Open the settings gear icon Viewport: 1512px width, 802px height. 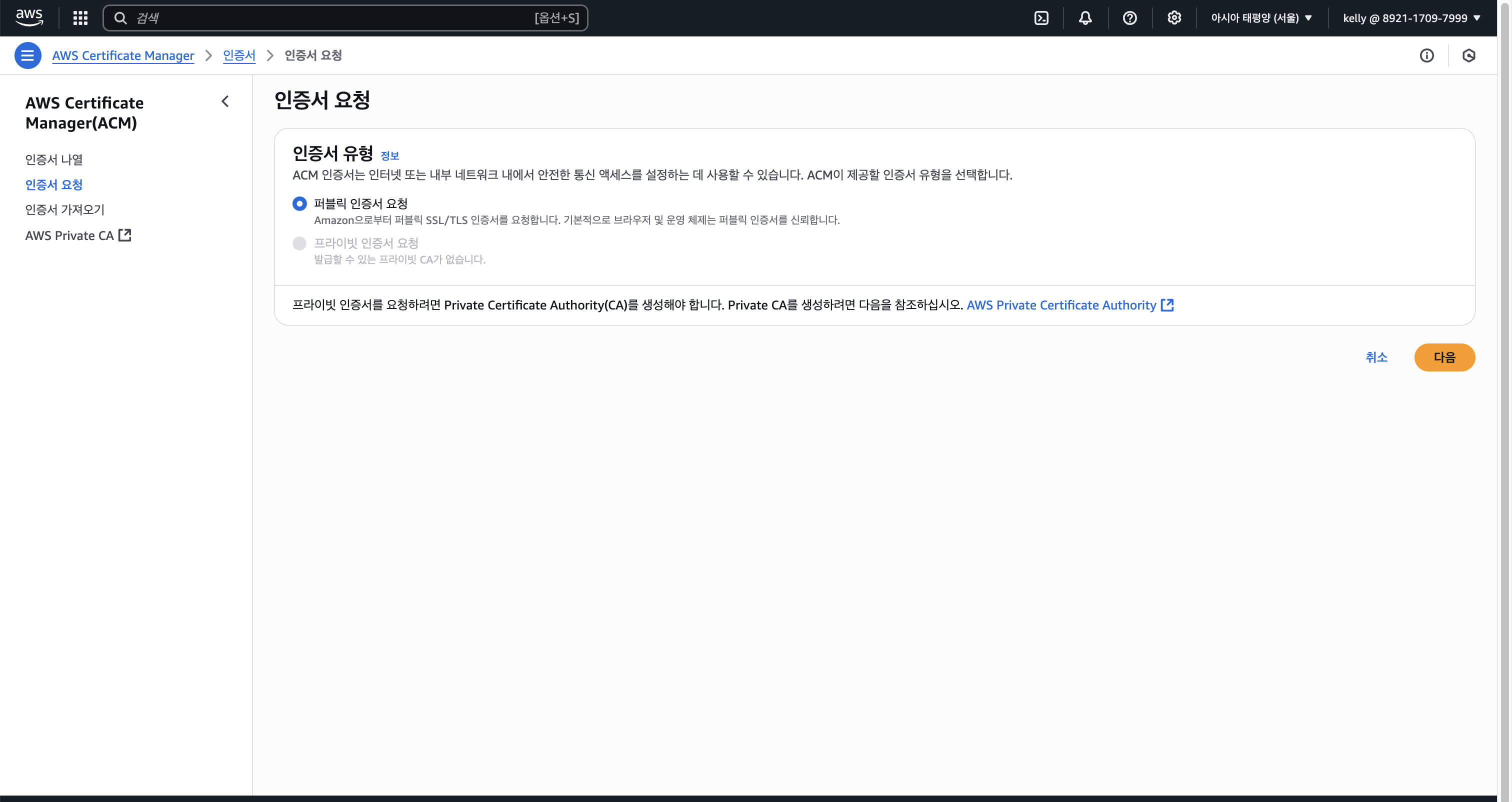pos(1174,17)
